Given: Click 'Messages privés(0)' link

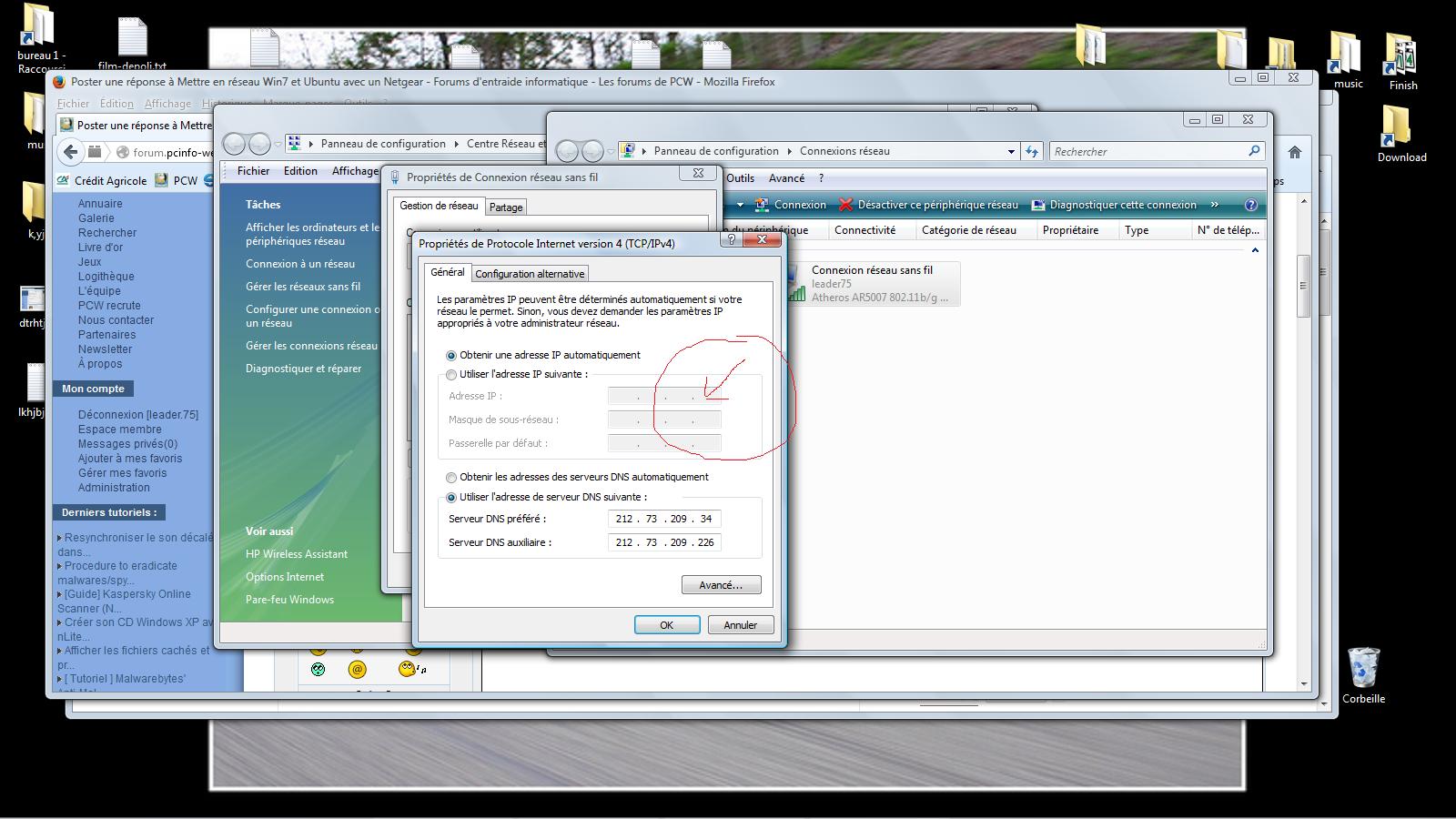Looking at the screenshot, I should 128,444.
